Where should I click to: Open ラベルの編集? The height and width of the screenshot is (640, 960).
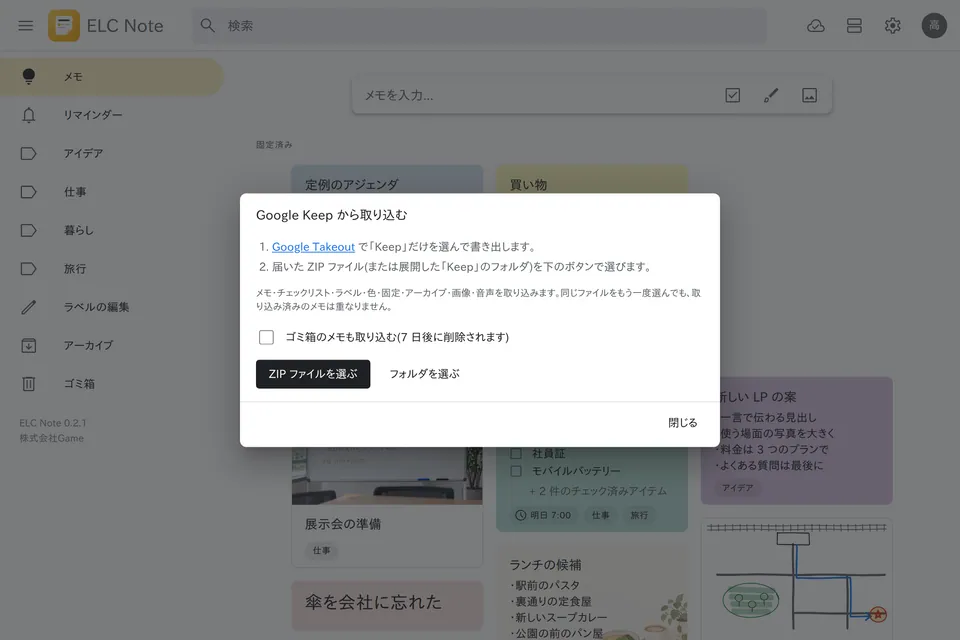(x=111, y=307)
